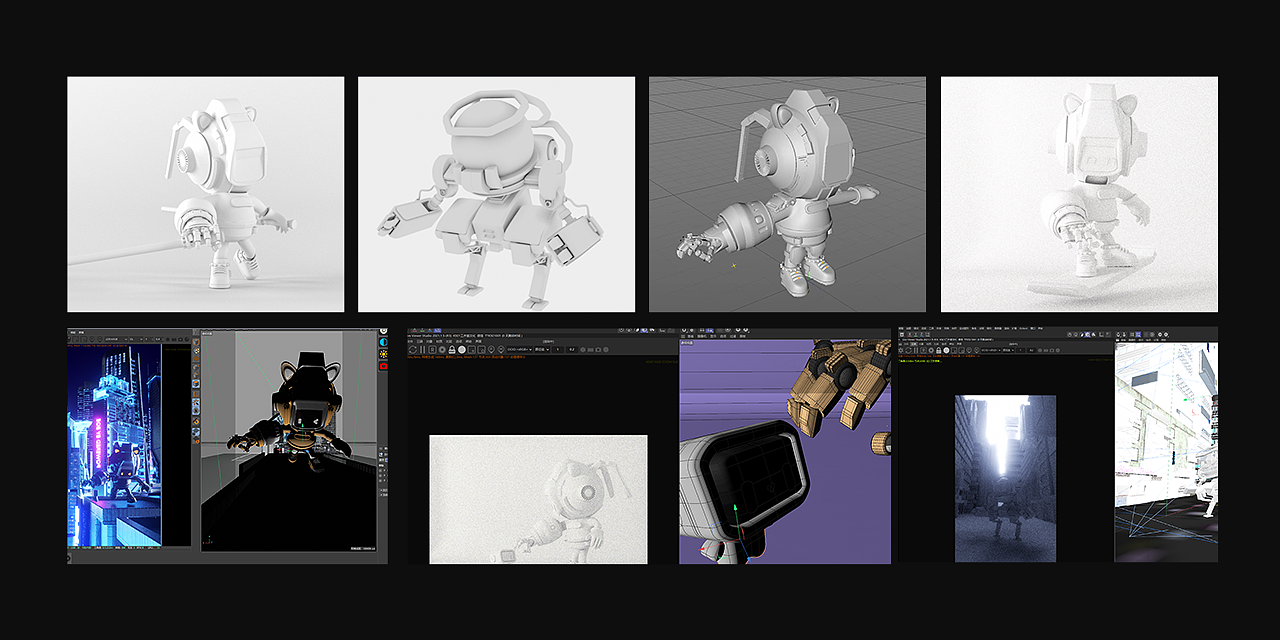Screen dimensions: 1280x640
Task: Restart render in the clay robot Live Viewer
Action: pos(413,350)
